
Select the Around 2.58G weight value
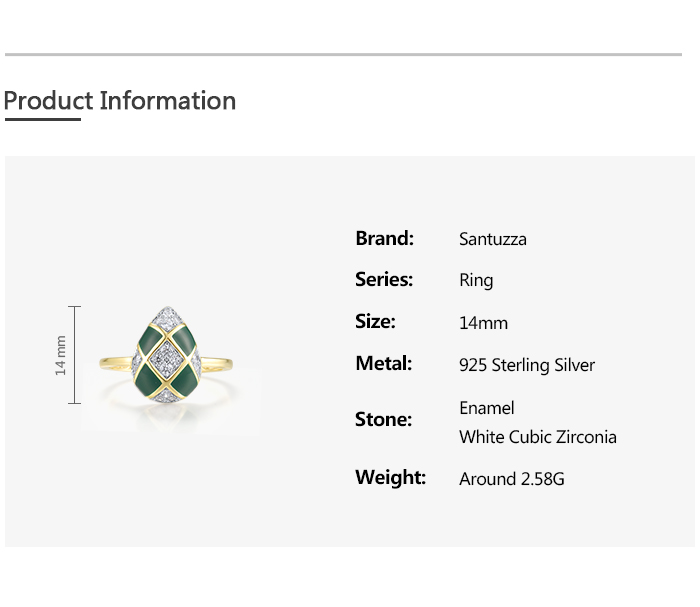click(511, 479)
